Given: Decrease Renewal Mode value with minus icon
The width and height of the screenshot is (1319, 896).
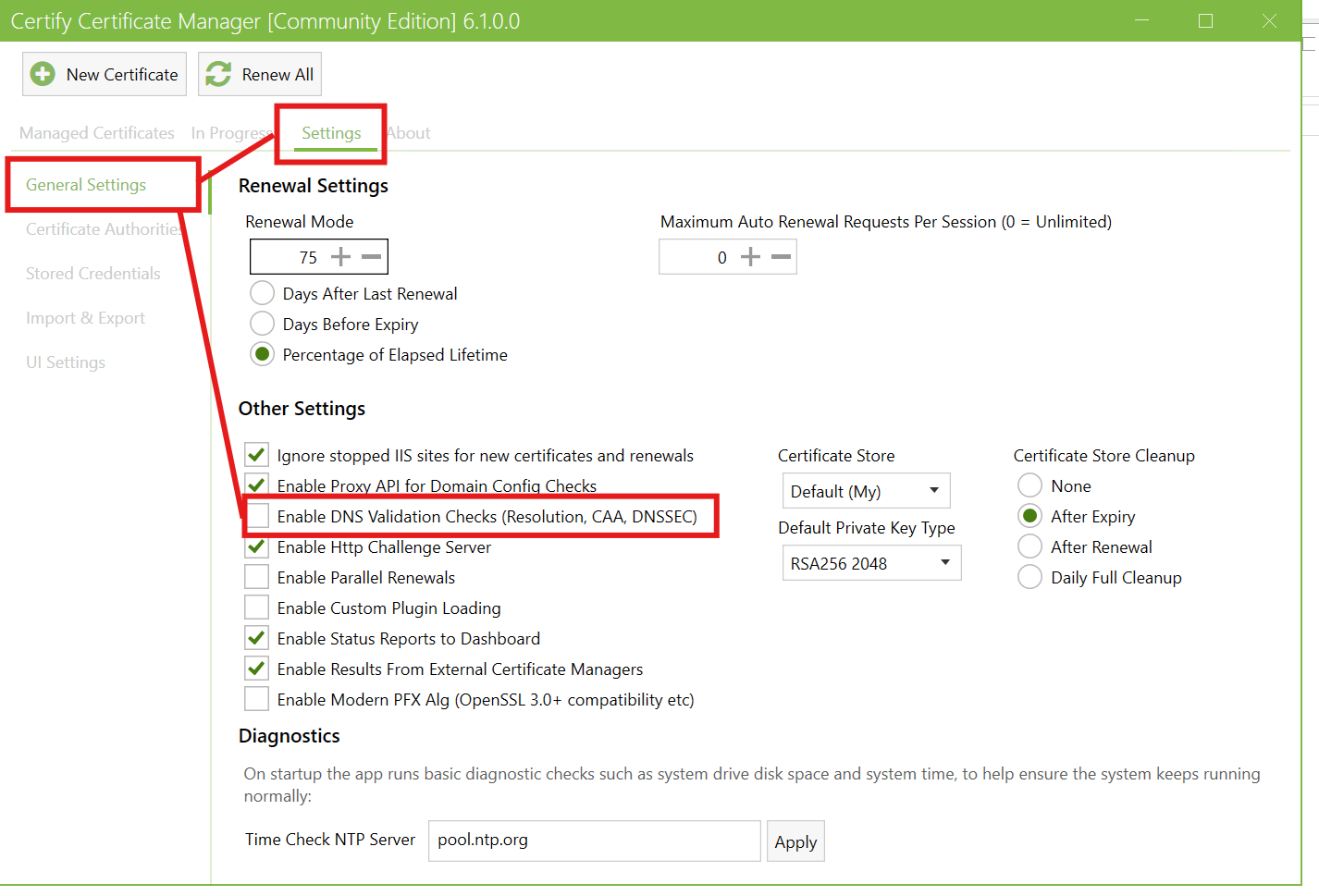Looking at the screenshot, I should 372,257.
